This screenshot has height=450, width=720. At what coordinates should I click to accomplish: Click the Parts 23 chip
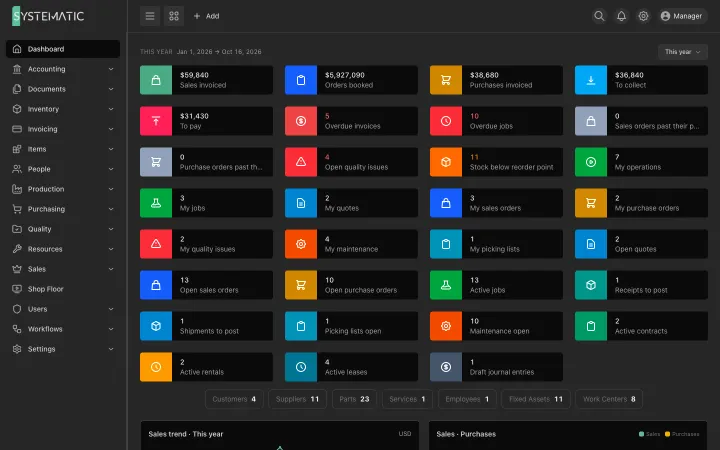[354, 399]
